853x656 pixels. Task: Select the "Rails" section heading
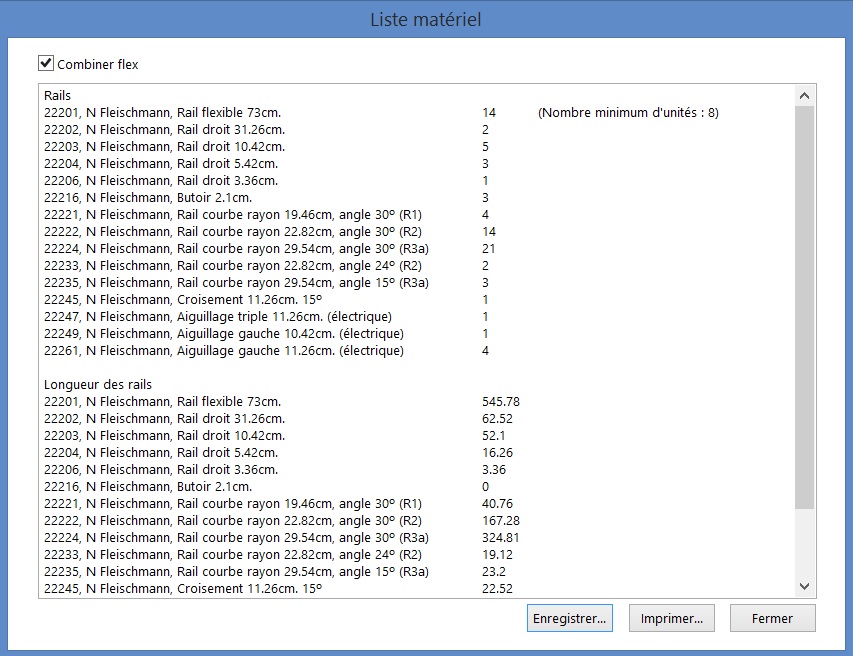[58, 96]
